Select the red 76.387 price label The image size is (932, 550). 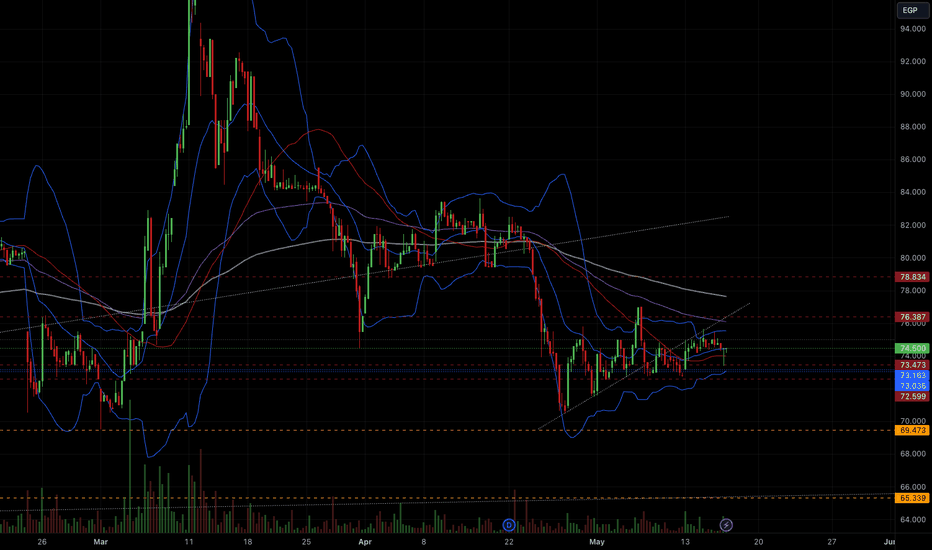(912, 317)
